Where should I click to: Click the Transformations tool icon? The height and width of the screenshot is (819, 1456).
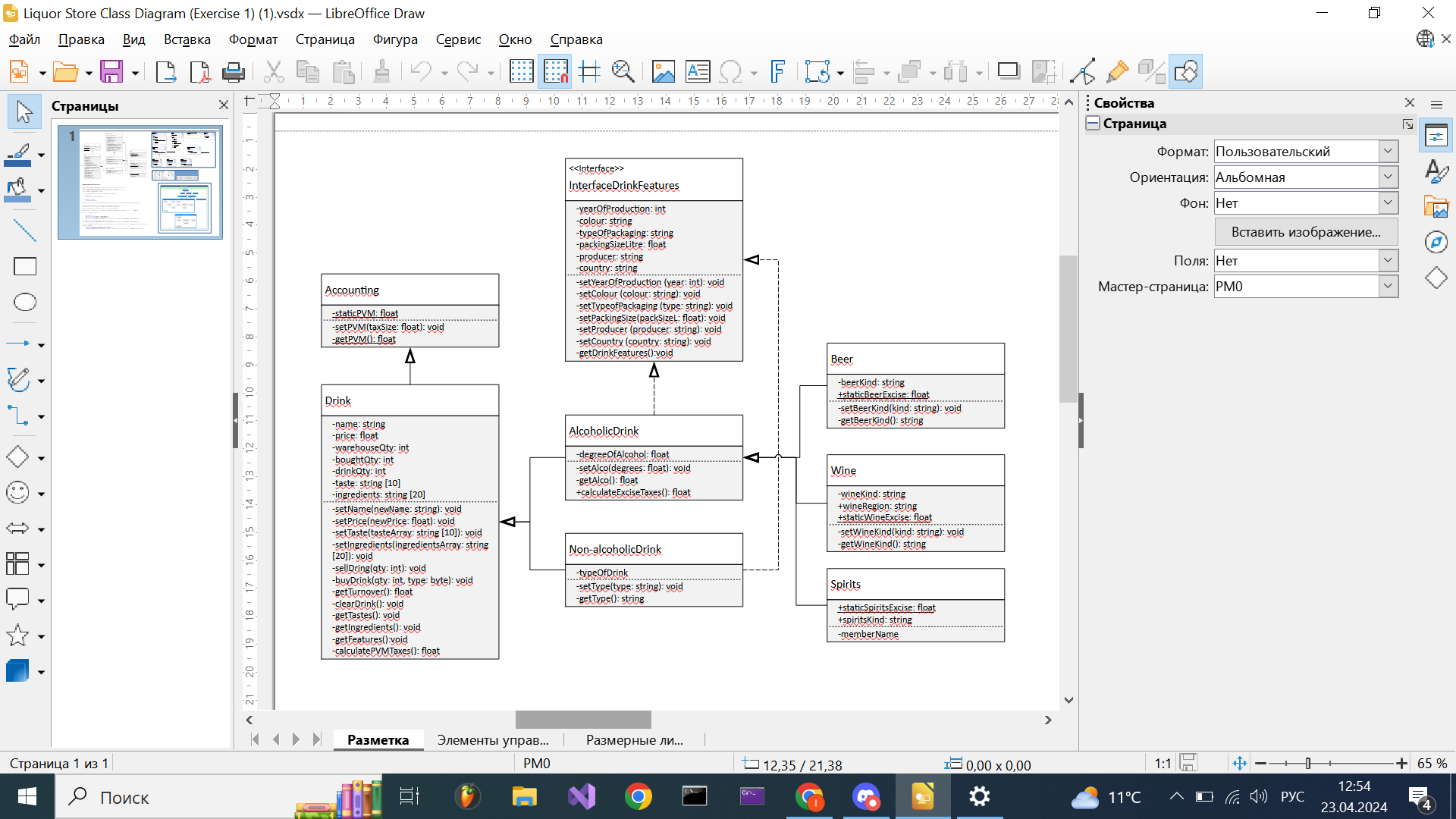(817, 72)
